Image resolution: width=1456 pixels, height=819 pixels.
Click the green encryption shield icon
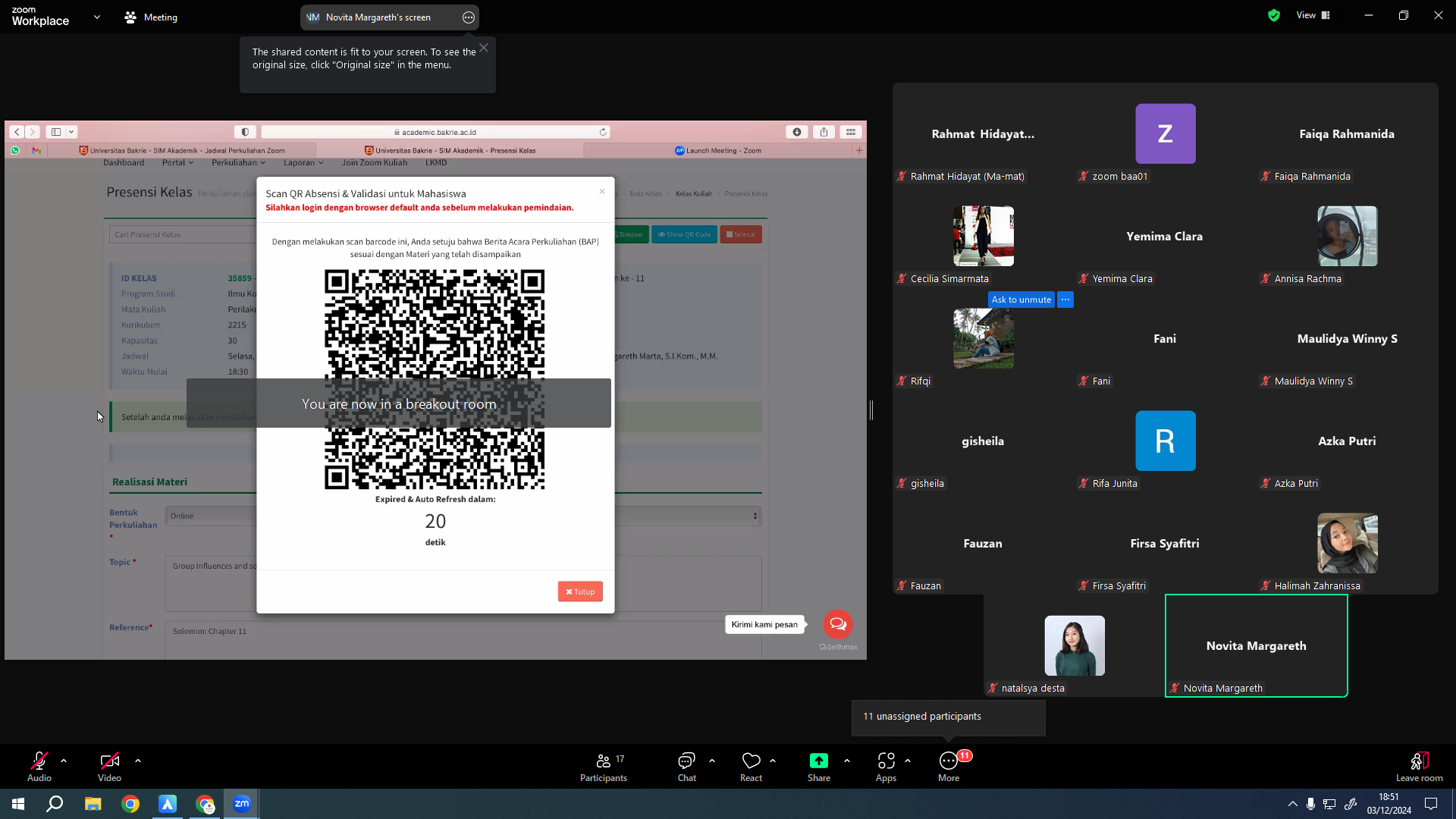click(1274, 15)
